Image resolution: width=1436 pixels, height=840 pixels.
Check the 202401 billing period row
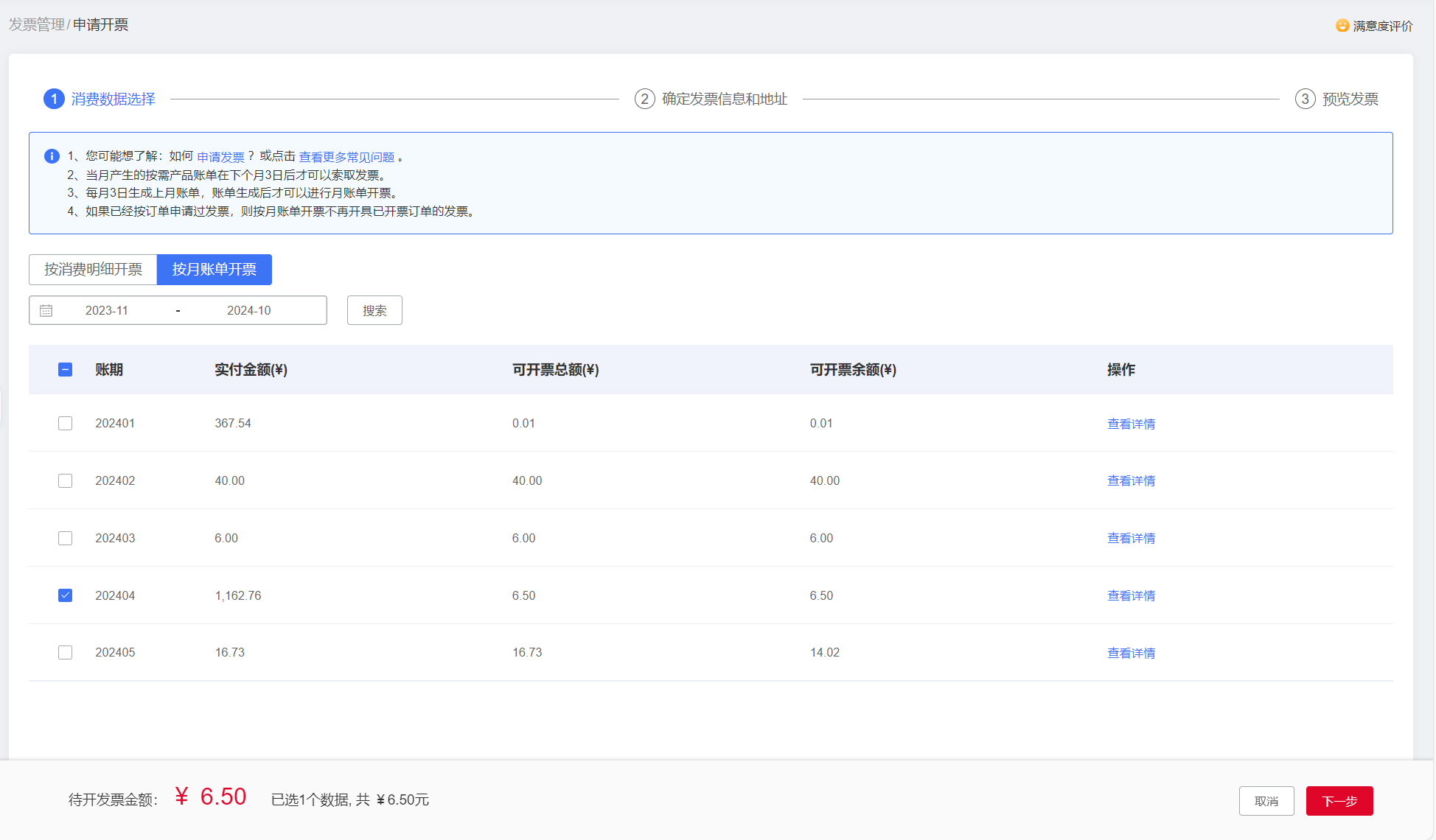66,424
